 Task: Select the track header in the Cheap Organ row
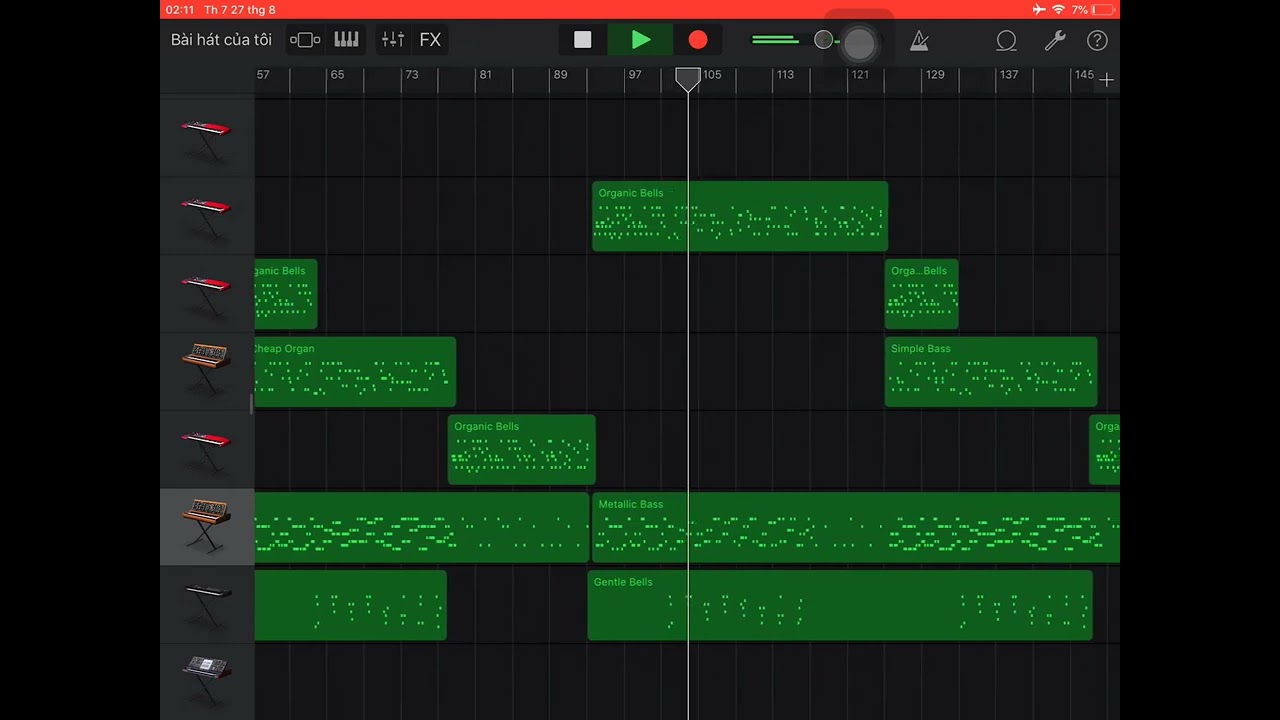[207, 371]
